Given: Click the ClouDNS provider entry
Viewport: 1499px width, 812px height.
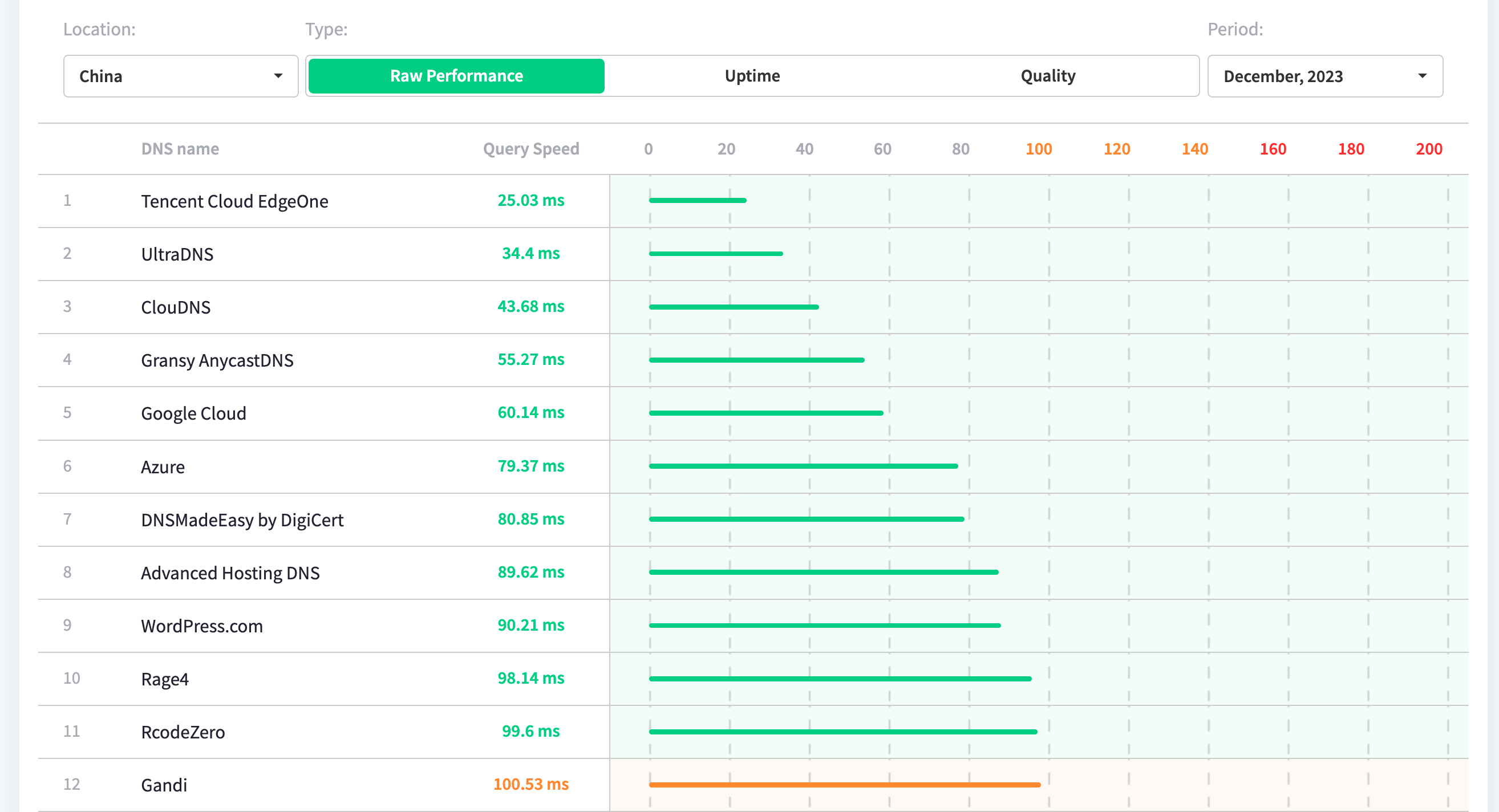Looking at the screenshot, I should coord(176,307).
